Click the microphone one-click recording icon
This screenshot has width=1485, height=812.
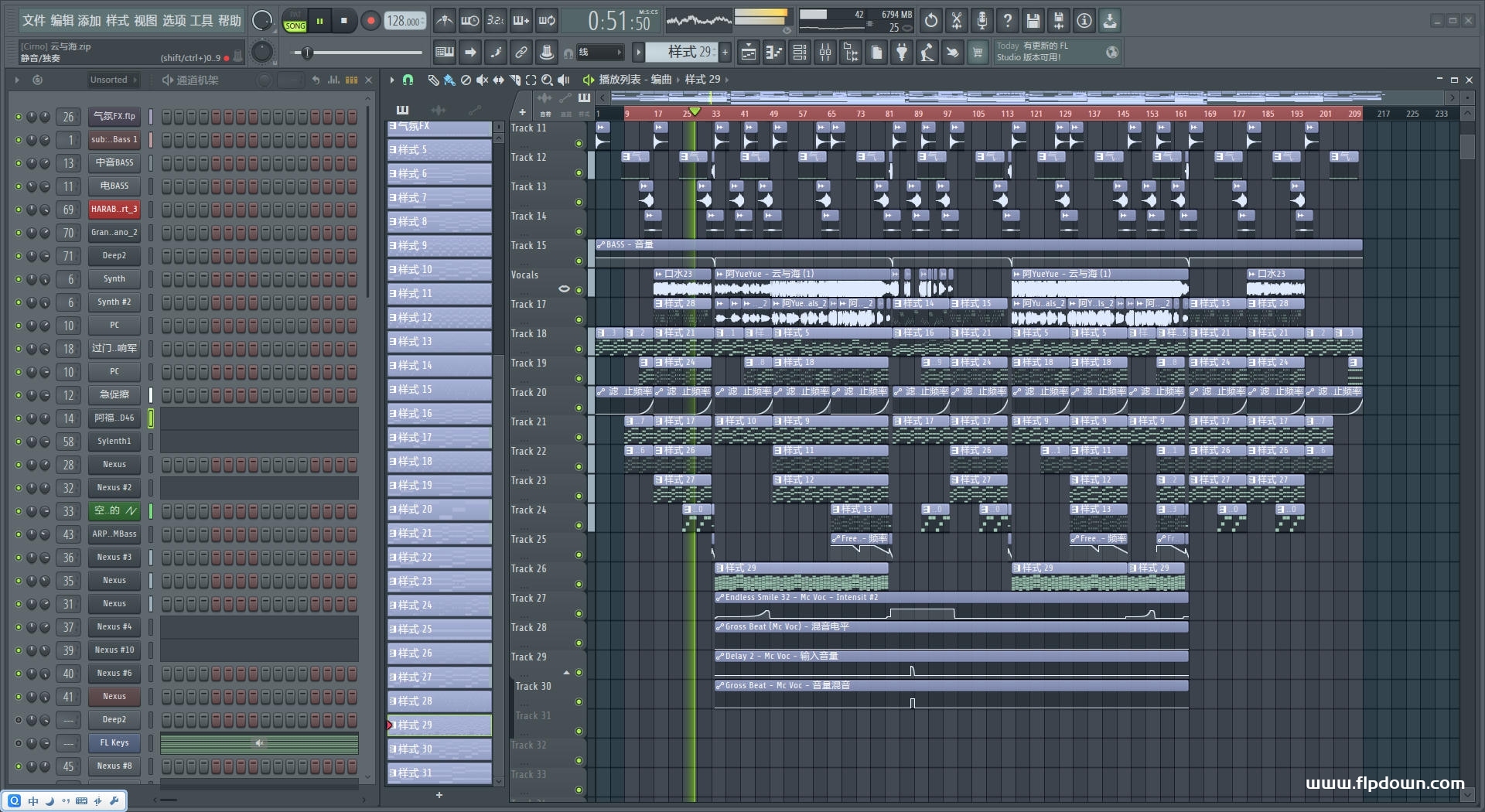981,21
